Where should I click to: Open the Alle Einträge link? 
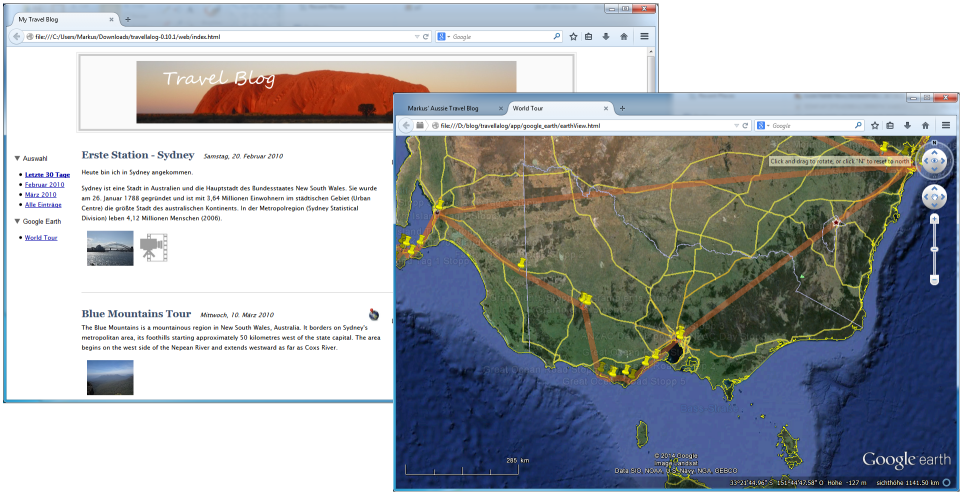tap(43, 204)
